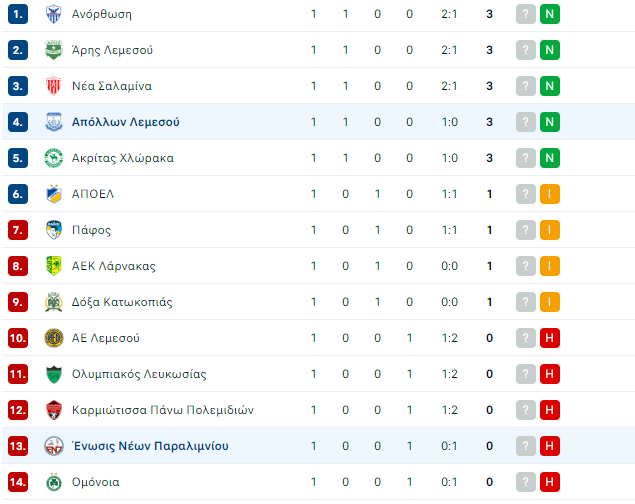Click grey upcoming-match badge for Άρης Λεμεσού
635x504 pixels.
pyautogui.click(x=526, y=50)
